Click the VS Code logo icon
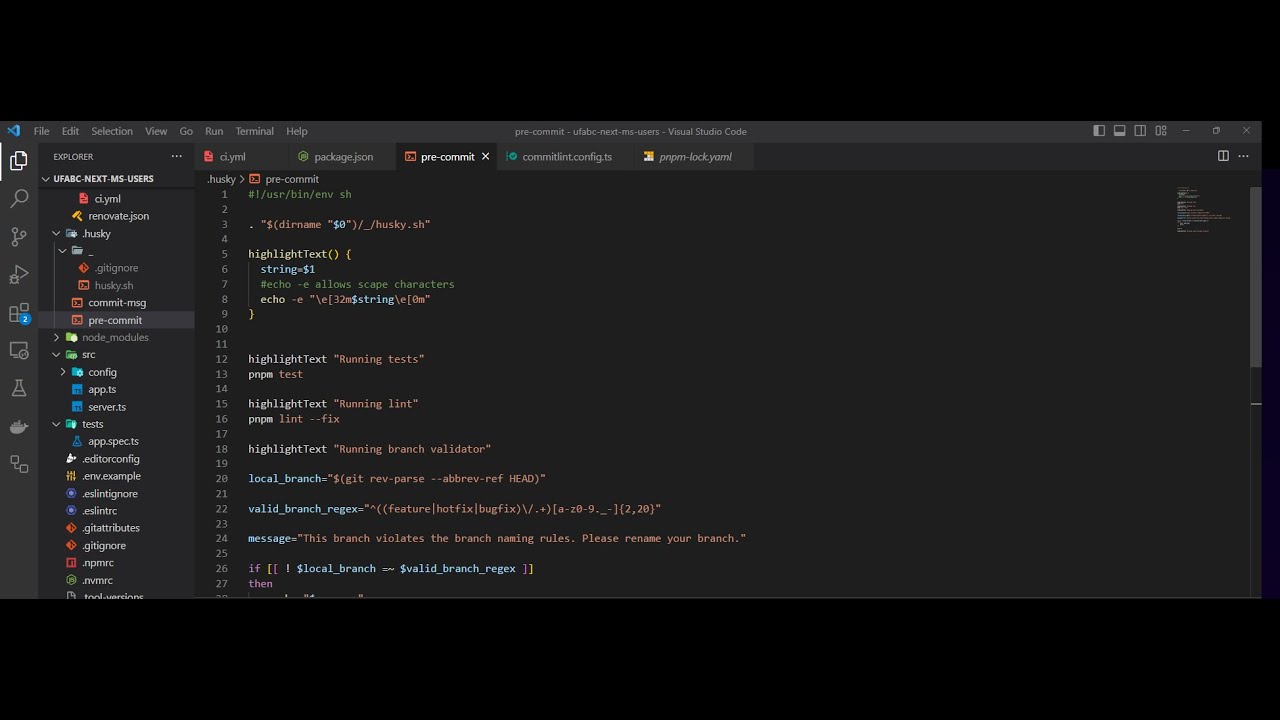This screenshot has width=1280, height=720. 13,131
